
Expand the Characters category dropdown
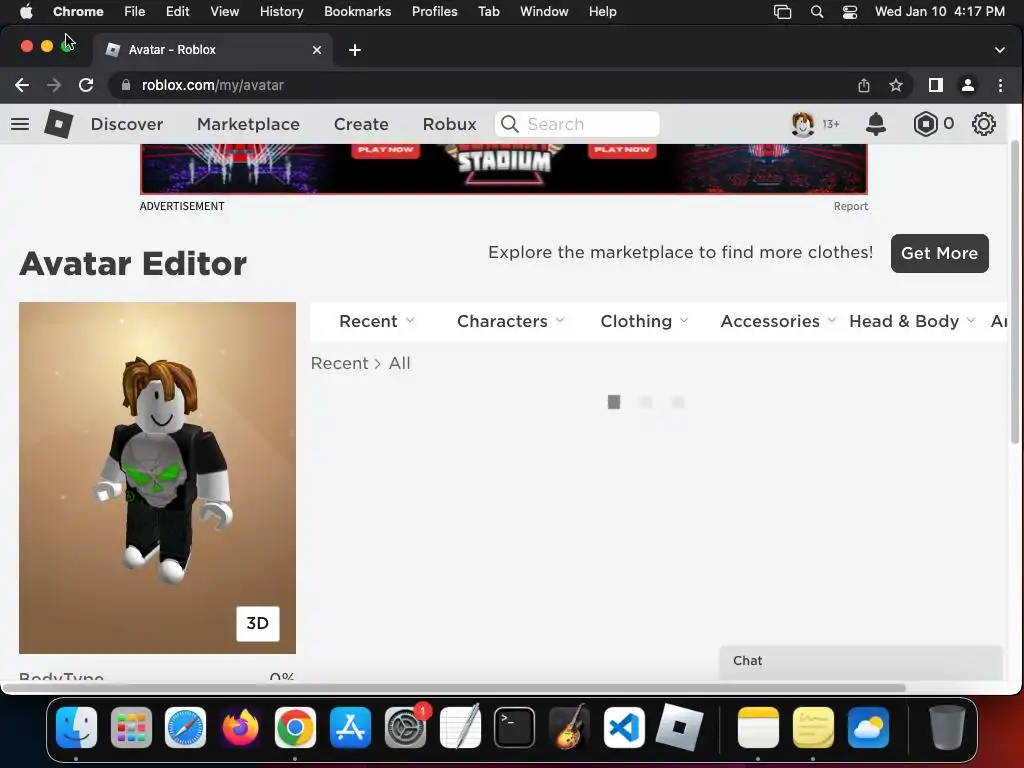pos(510,321)
